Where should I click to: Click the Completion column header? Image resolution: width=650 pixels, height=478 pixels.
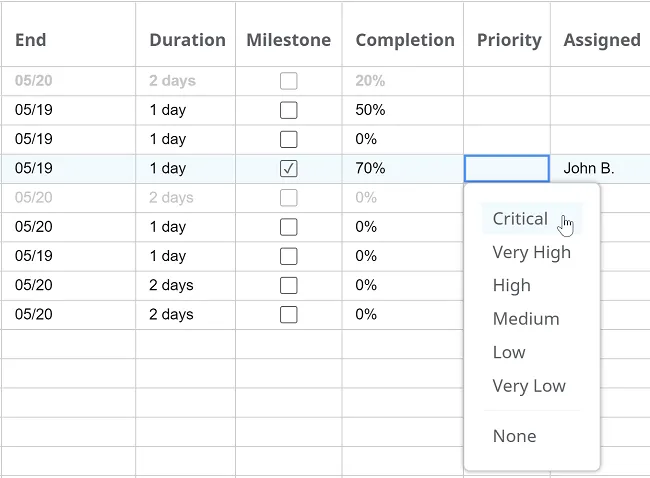tap(405, 40)
